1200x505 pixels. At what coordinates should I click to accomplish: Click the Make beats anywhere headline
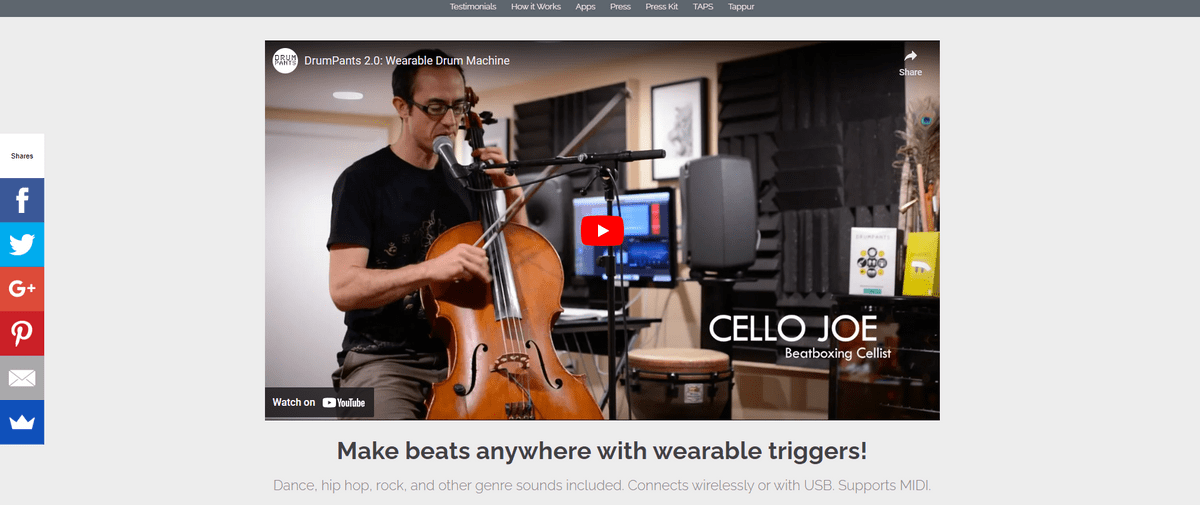point(602,450)
